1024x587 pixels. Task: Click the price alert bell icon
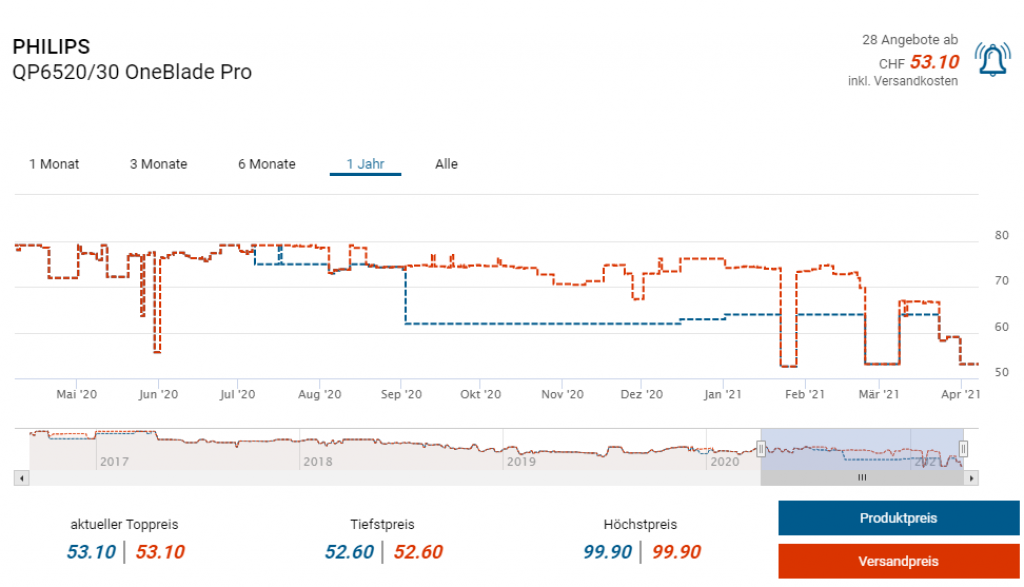991,61
